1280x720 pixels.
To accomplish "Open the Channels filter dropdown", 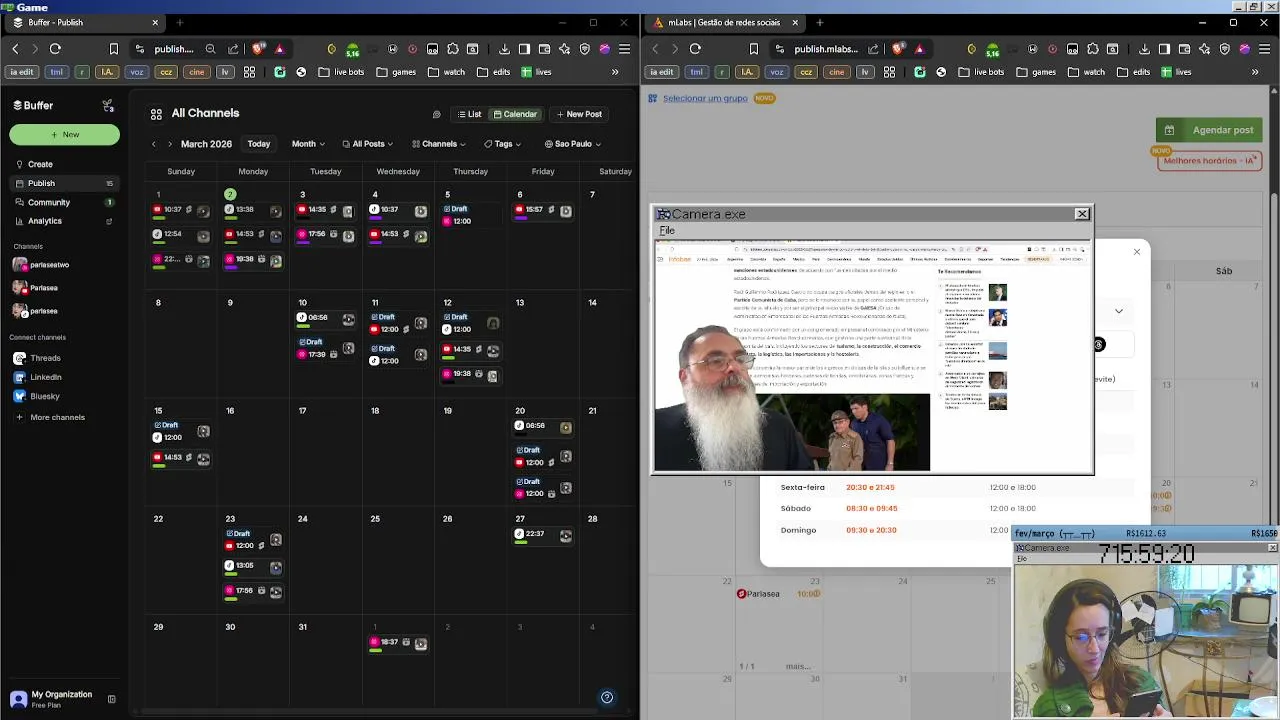I will (439, 144).
